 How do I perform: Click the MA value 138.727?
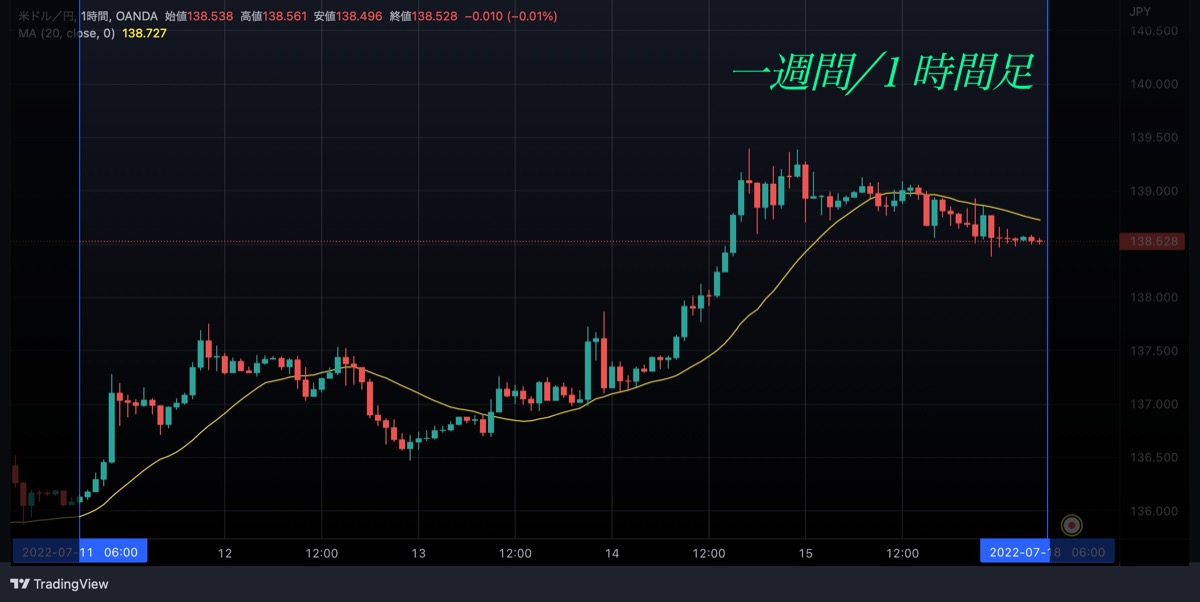coord(144,33)
